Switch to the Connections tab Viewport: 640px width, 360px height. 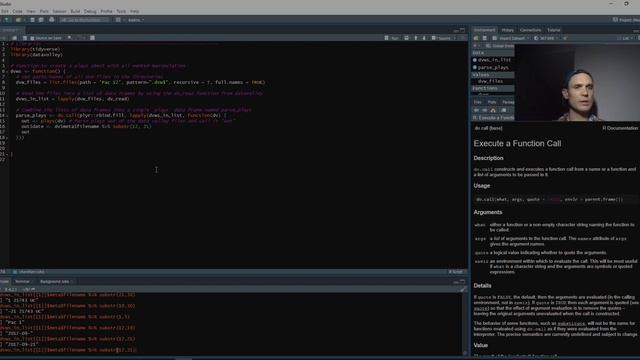530,30
